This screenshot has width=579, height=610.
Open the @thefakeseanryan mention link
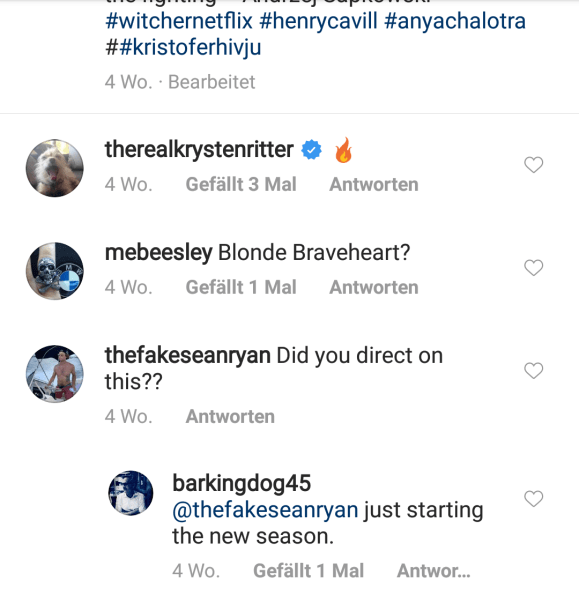pyautogui.click(x=265, y=510)
